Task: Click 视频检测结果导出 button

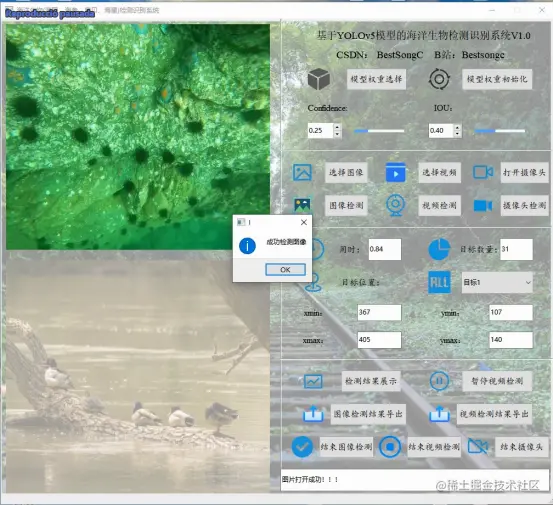Action: pos(494,414)
